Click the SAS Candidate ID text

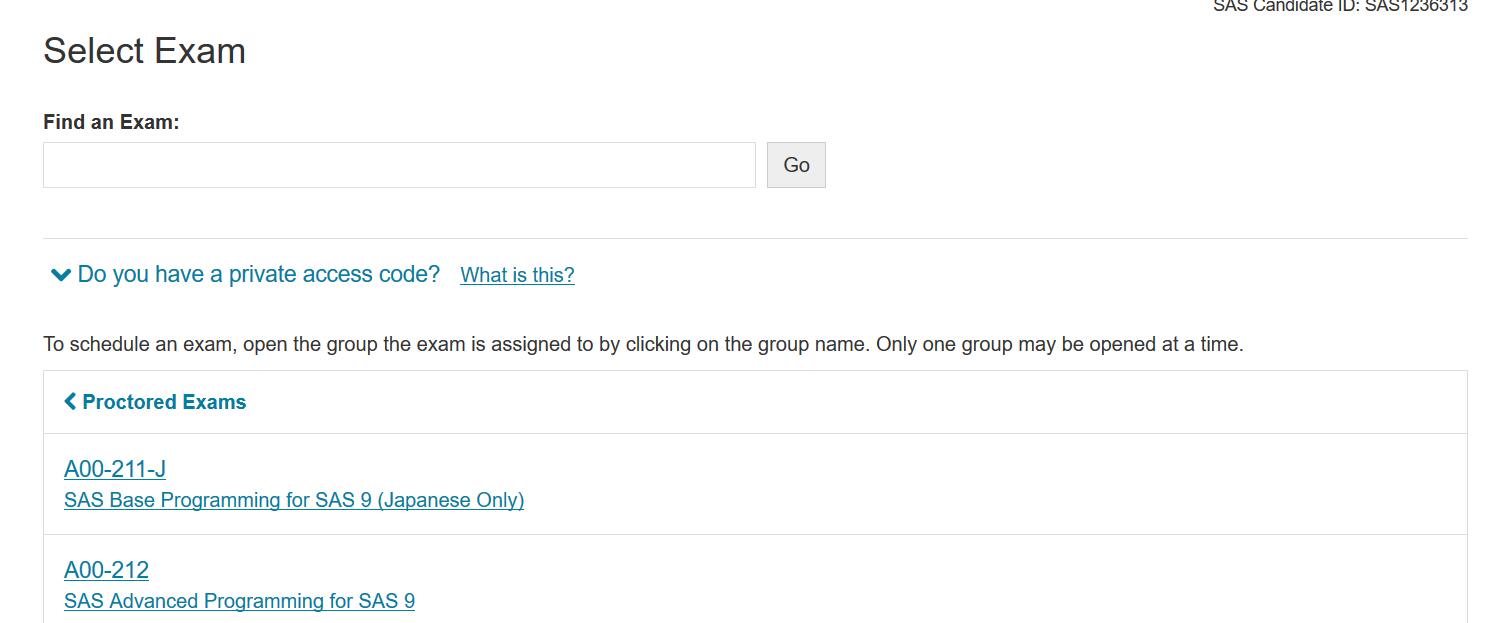point(1340,6)
